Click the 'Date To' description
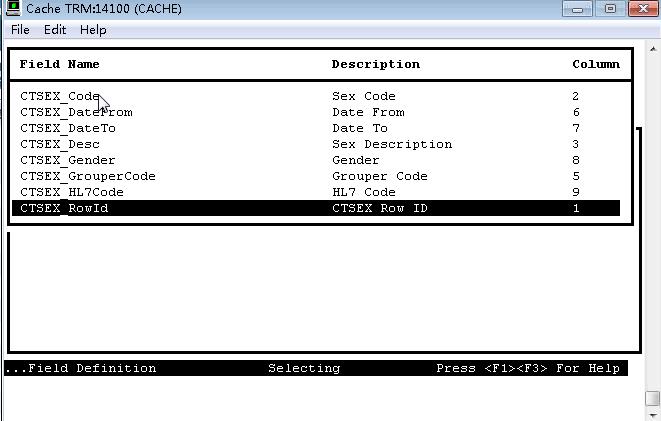Image resolution: width=661 pixels, height=421 pixels. pyautogui.click(x=360, y=128)
